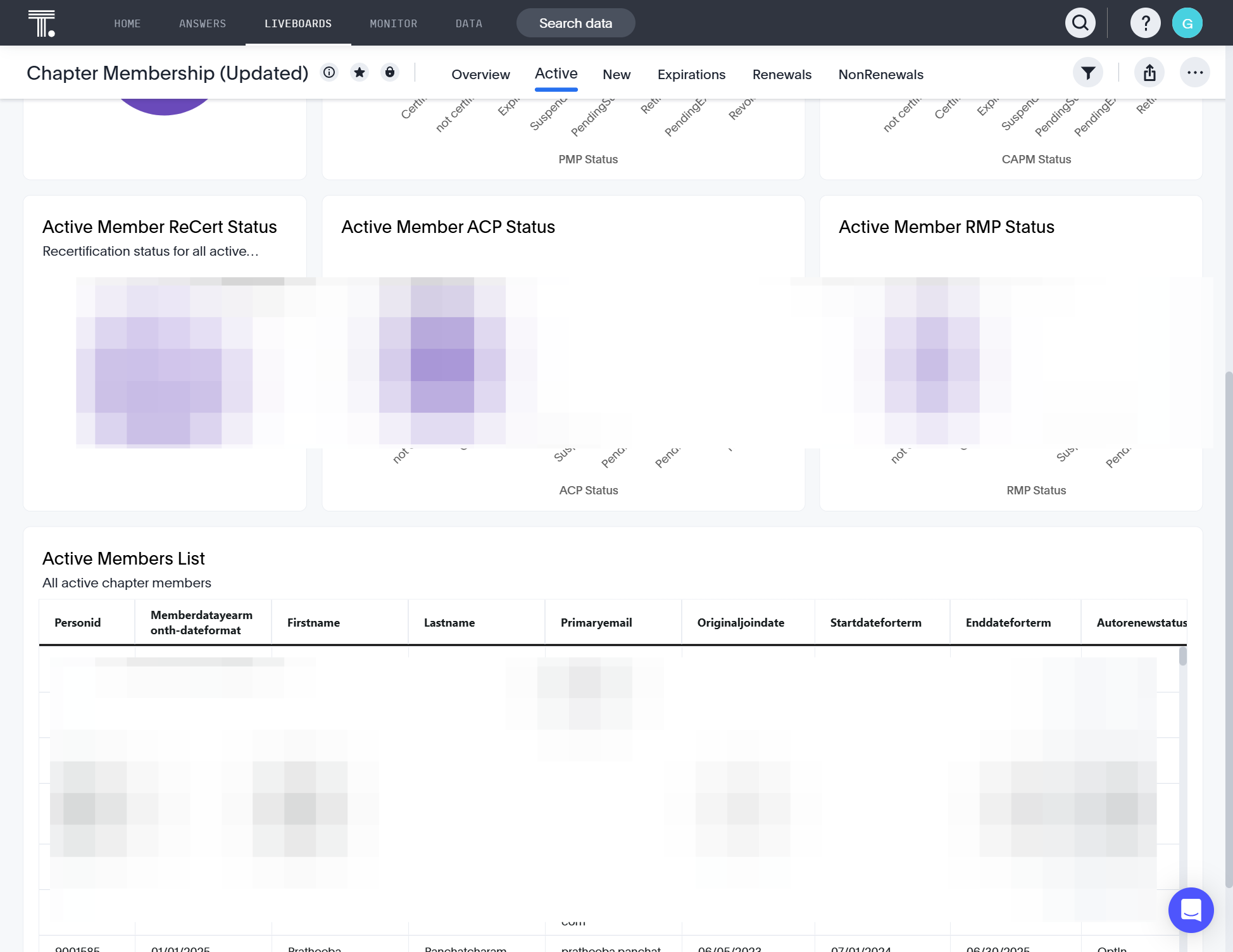1233x952 pixels.
Task: Open the user profile avatar G
Action: pyautogui.click(x=1187, y=23)
